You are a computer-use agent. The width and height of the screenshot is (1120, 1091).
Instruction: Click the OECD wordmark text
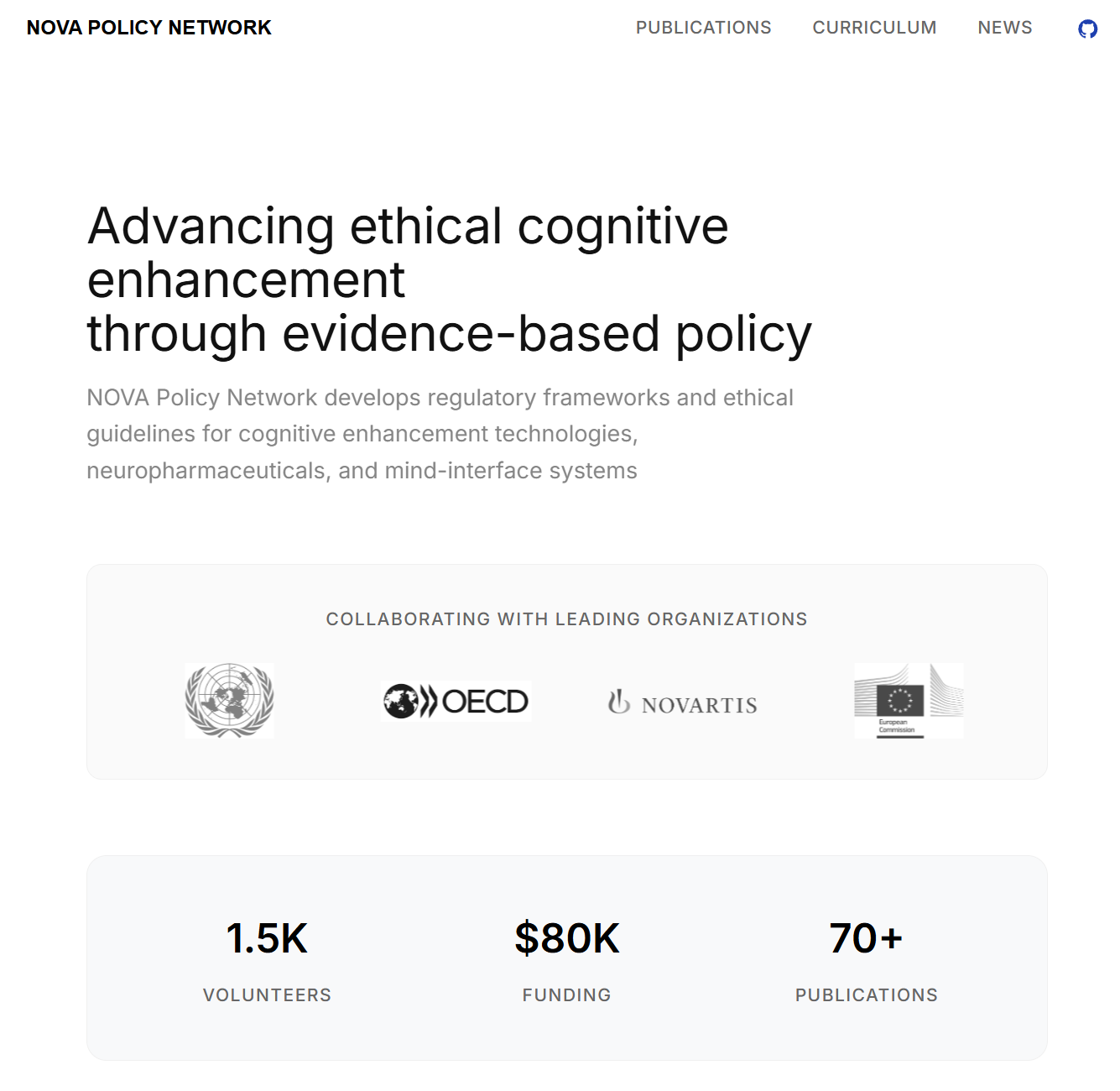tap(485, 701)
